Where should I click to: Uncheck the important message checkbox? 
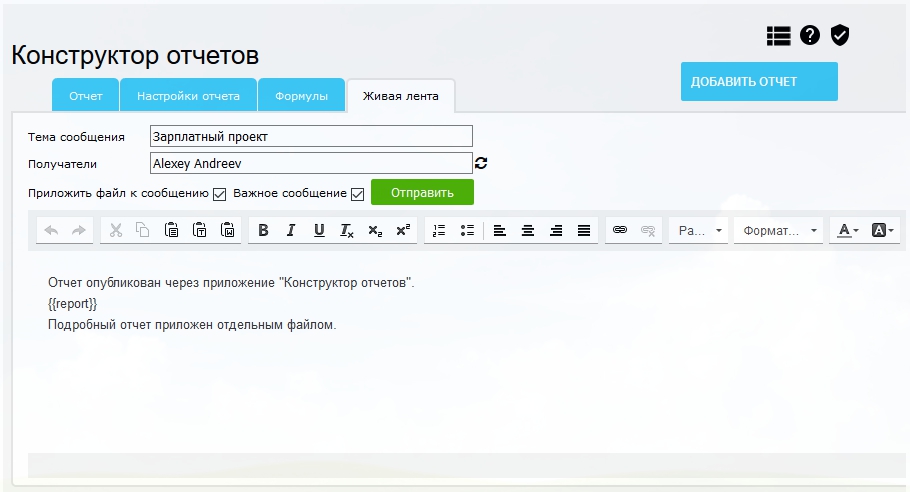[x=357, y=194]
